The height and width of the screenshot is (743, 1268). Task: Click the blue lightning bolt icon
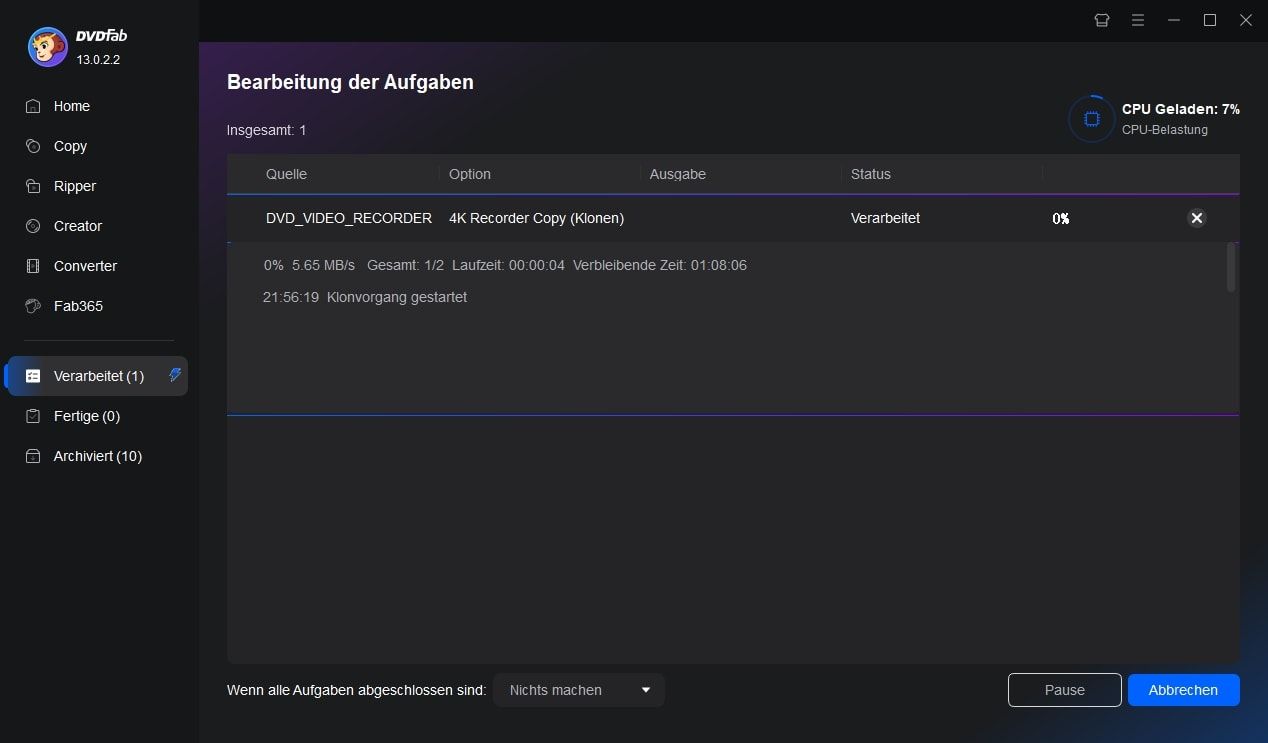[175, 375]
